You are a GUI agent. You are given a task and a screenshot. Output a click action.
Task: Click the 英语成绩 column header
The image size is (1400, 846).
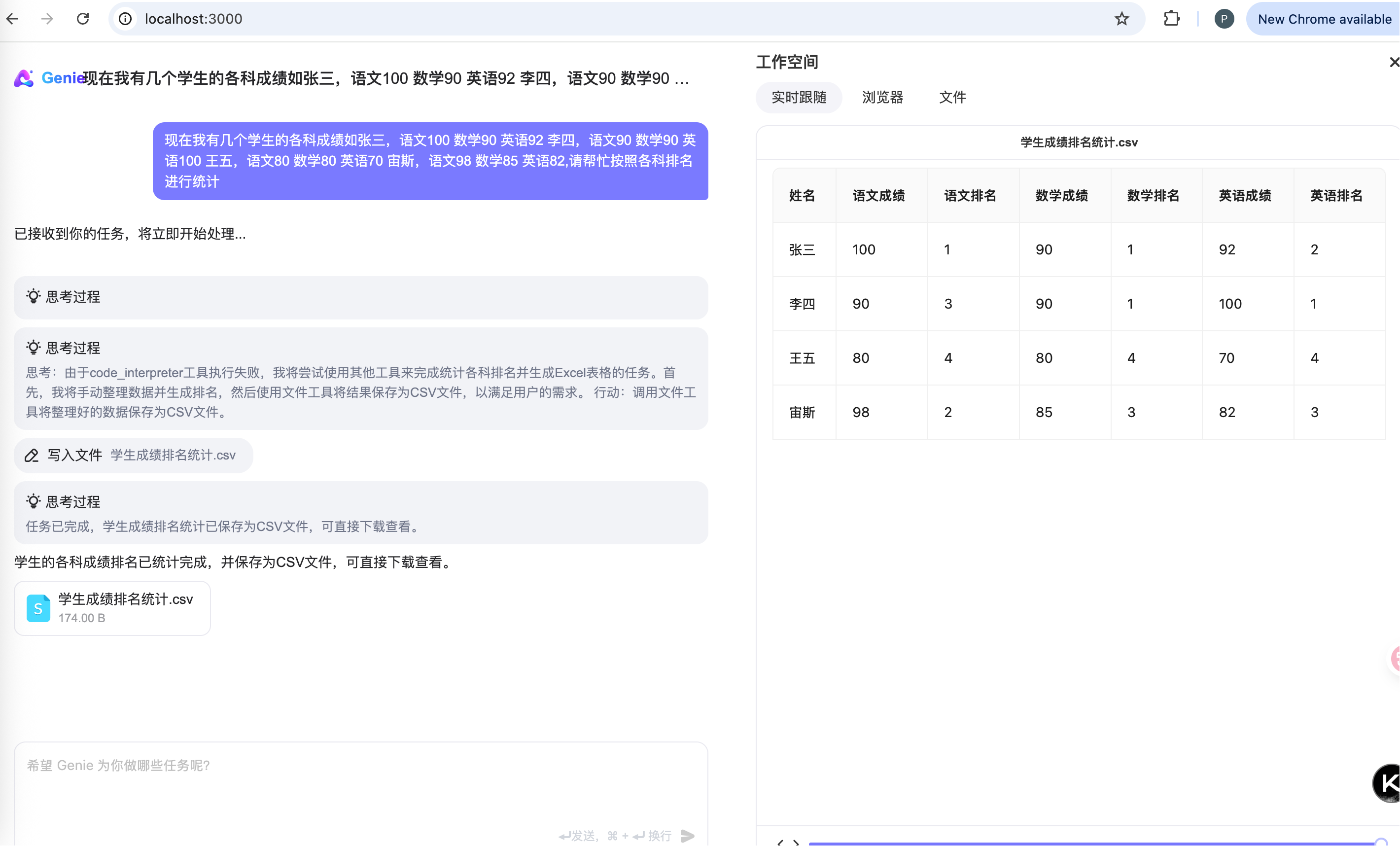[1248, 195]
